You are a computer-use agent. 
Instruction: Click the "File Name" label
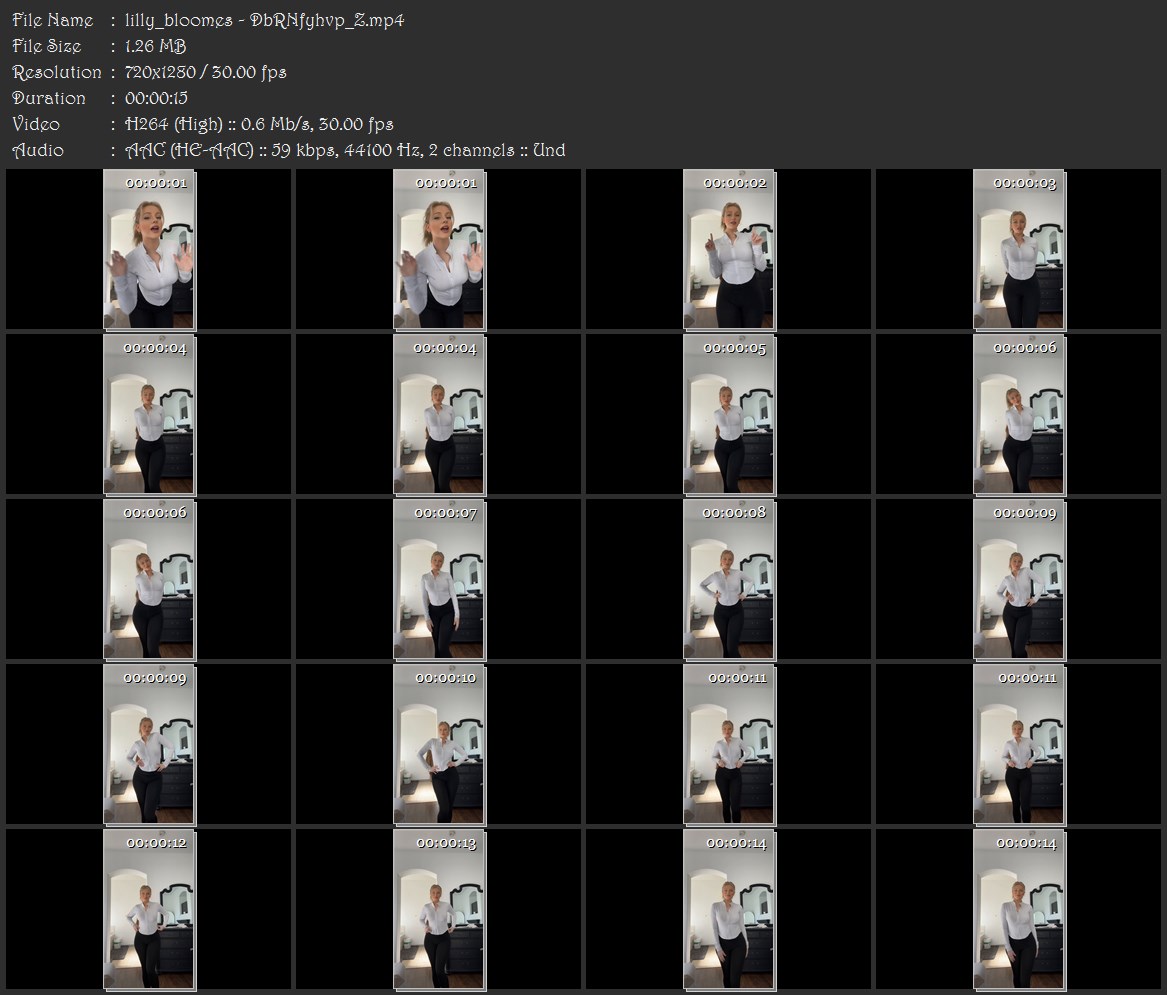(x=53, y=20)
